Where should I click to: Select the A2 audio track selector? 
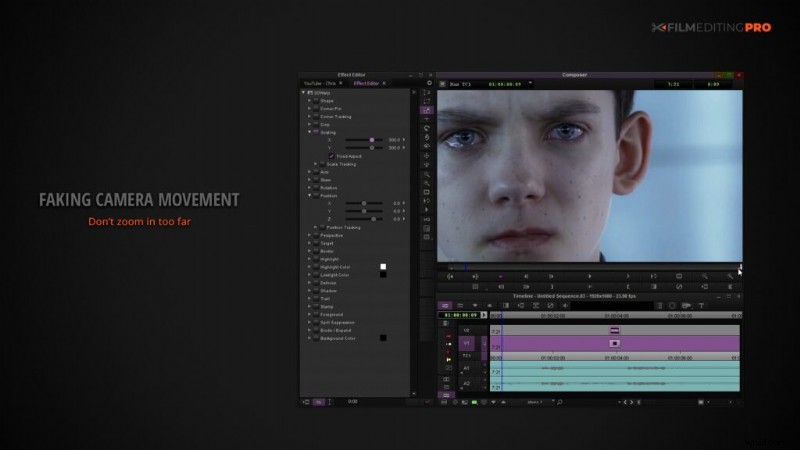466,383
